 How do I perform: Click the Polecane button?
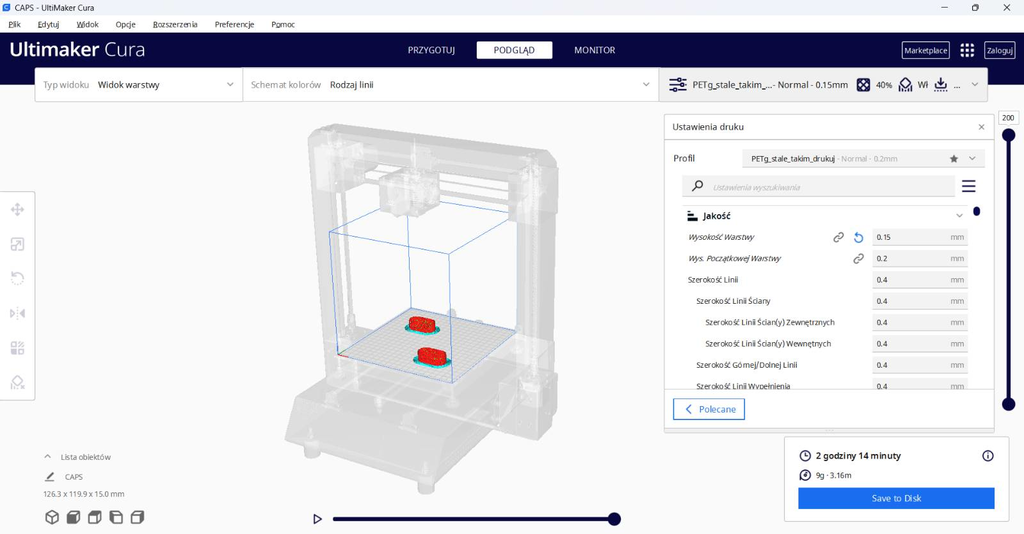[709, 409]
